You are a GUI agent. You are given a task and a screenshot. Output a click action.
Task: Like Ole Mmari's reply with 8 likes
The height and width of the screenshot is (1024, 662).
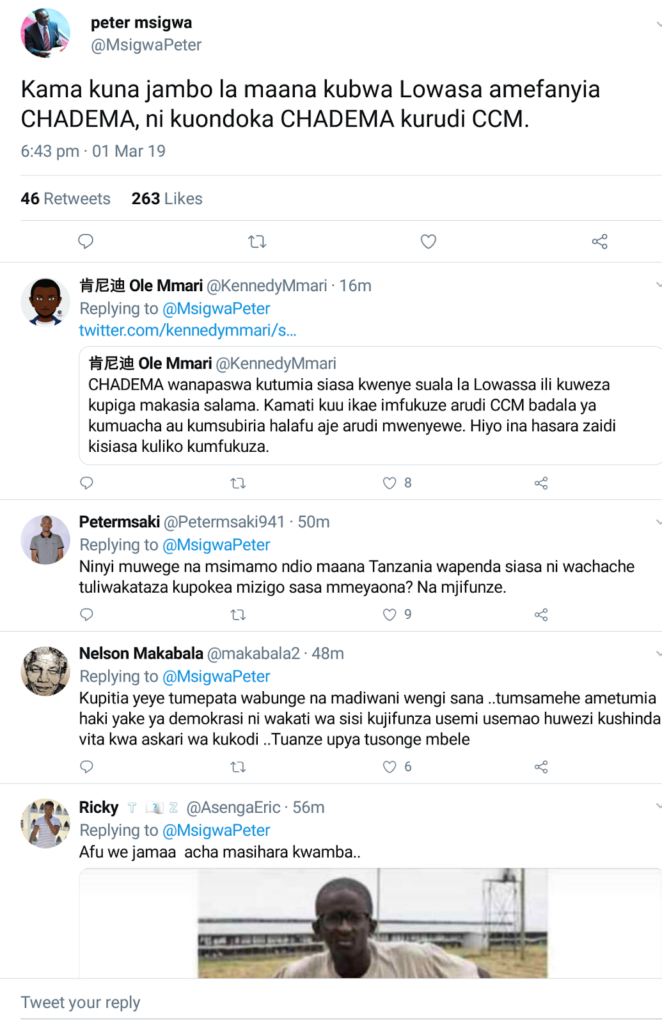[x=390, y=483]
